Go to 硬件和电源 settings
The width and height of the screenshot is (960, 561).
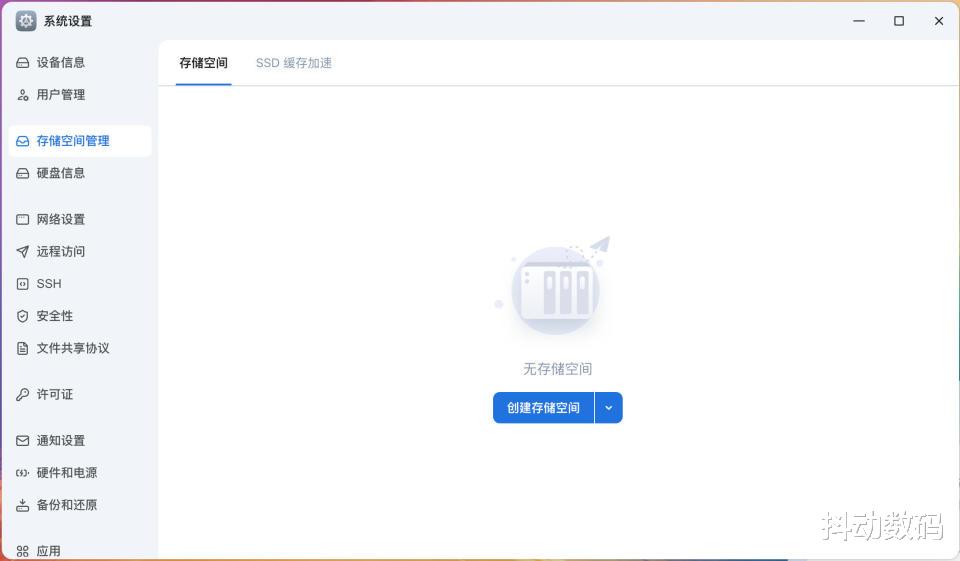point(80,473)
